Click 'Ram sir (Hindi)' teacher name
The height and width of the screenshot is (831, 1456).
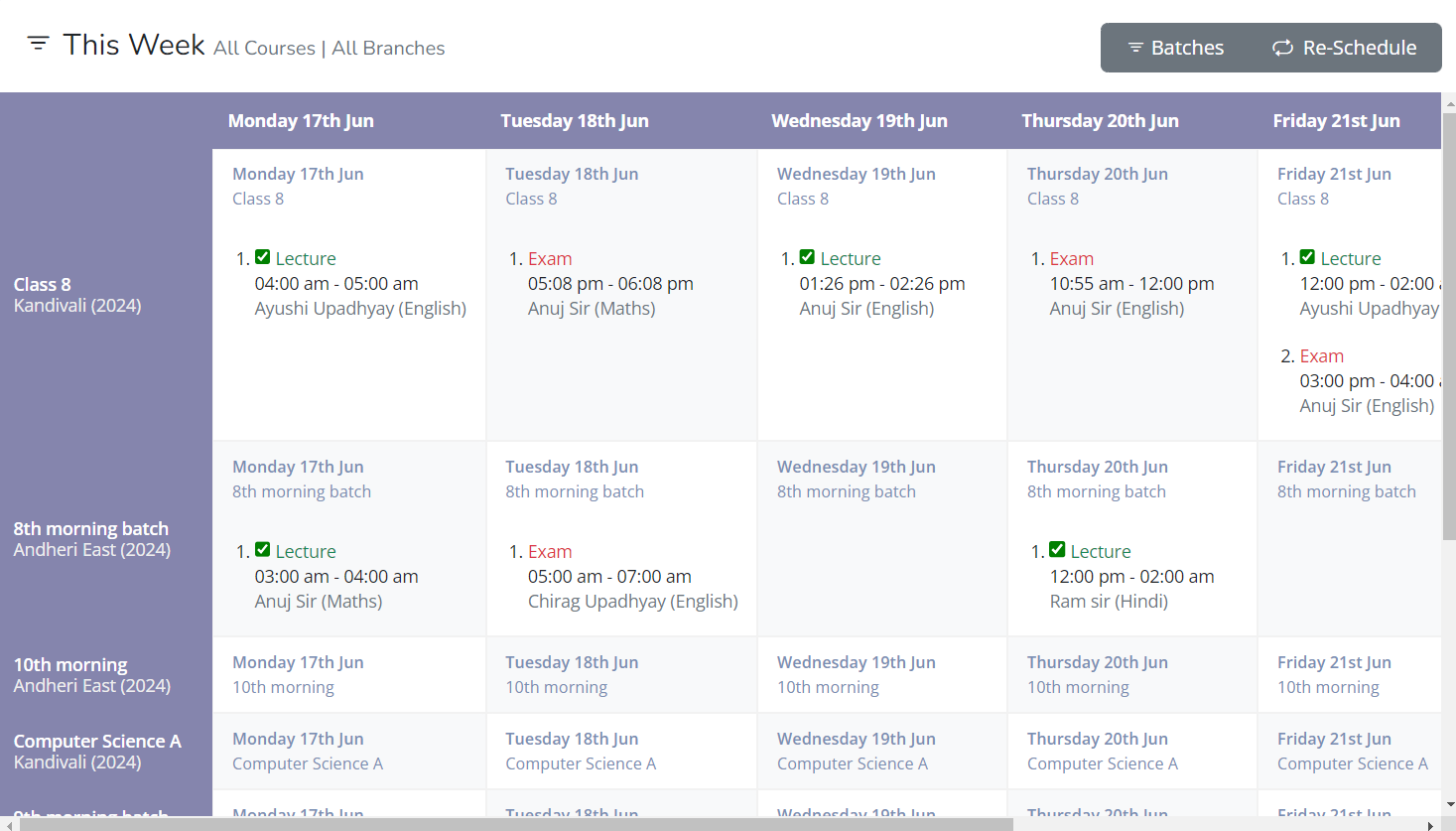tap(1109, 602)
